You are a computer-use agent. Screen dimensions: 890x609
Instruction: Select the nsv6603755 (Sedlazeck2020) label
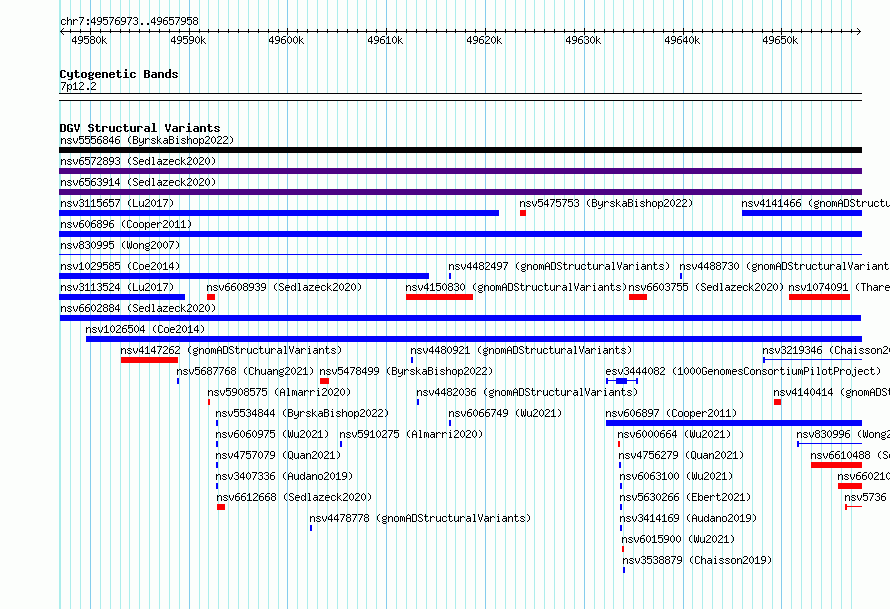[x=706, y=287]
